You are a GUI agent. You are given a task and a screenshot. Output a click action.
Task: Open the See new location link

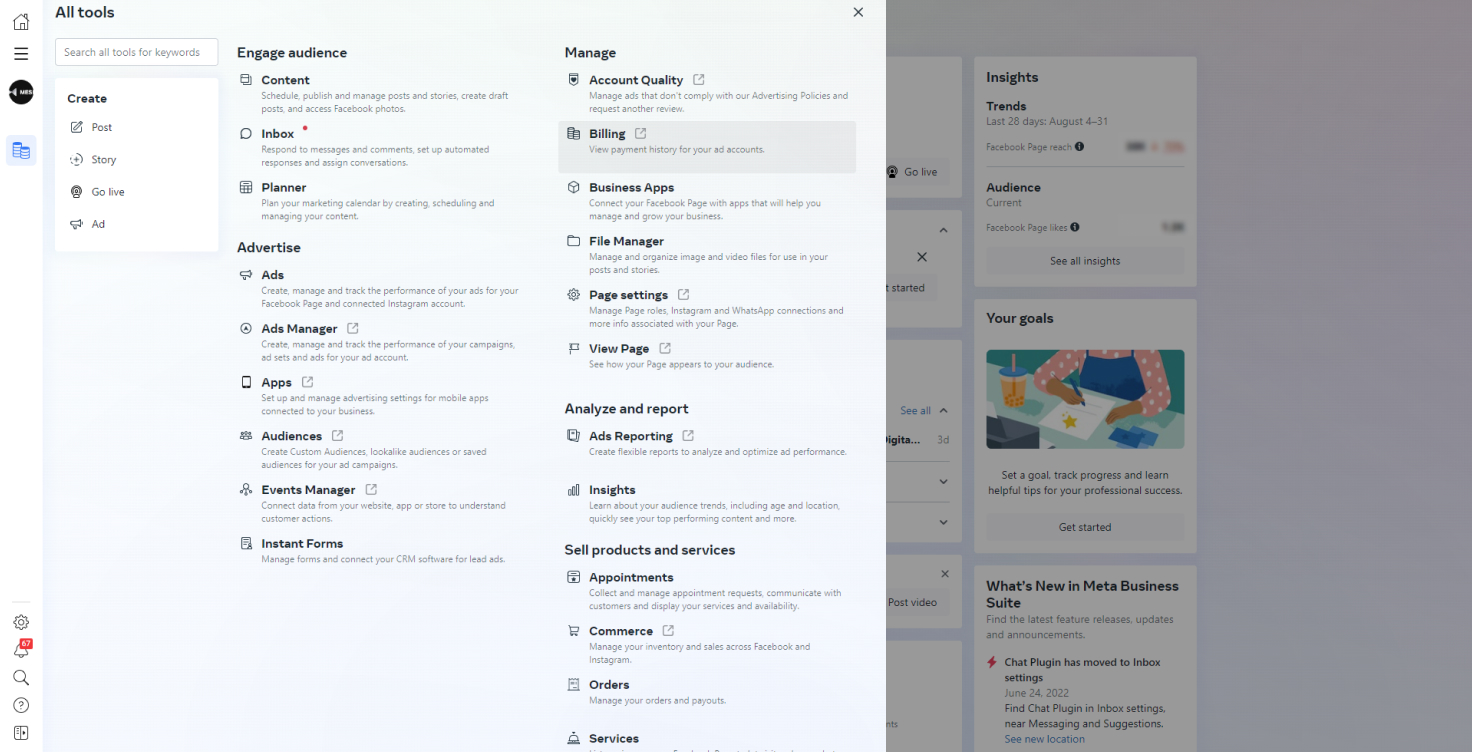point(1044,739)
